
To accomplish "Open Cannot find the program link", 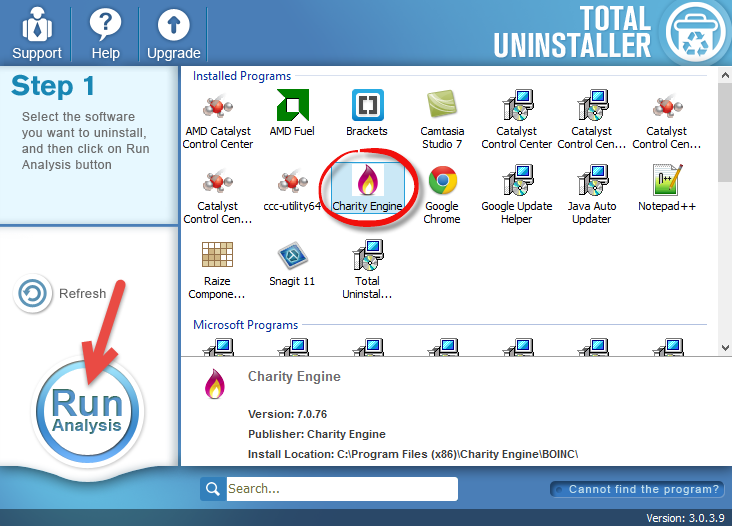I will click(637, 489).
